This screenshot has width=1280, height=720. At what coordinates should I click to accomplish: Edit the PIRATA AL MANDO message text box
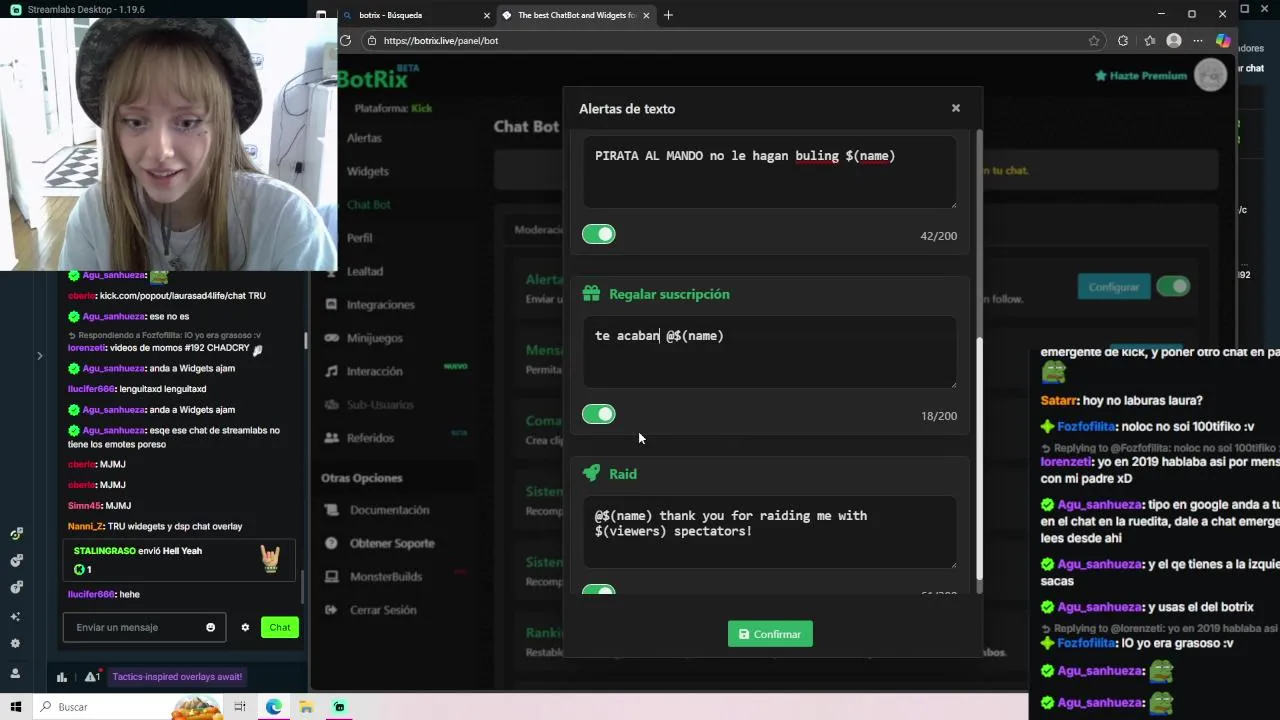point(770,172)
